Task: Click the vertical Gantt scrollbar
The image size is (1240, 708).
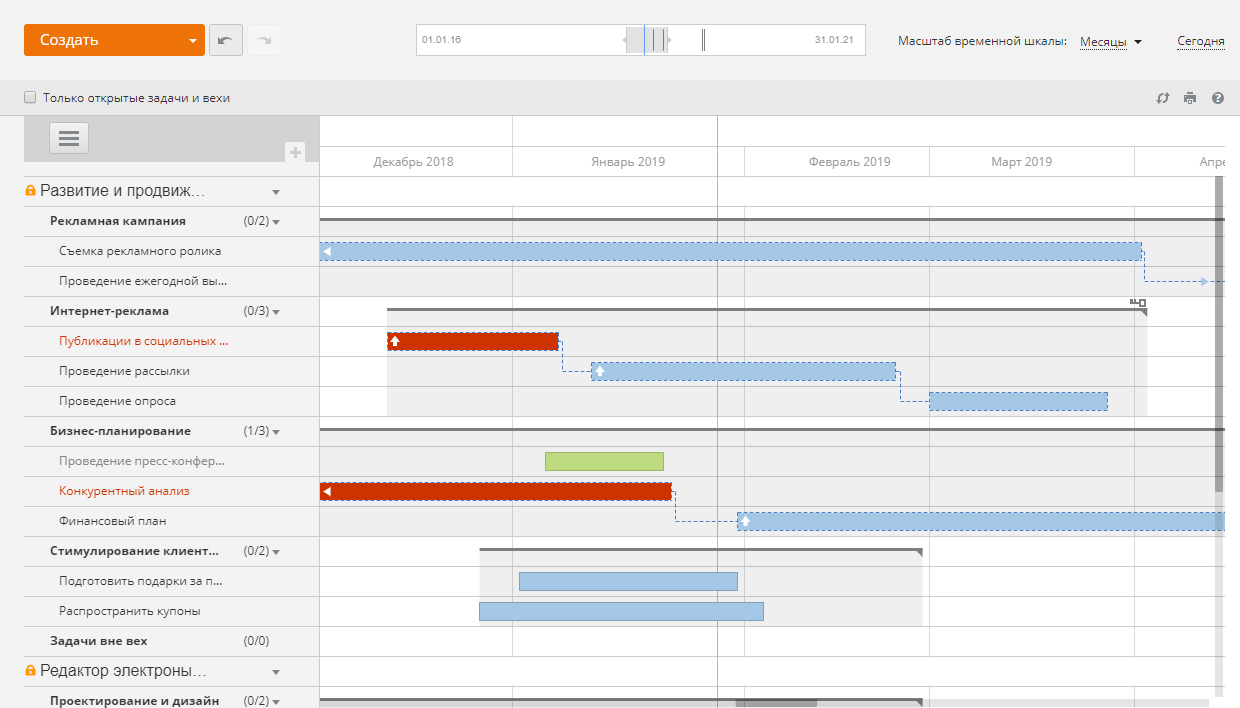Action: click(1219, 334)
